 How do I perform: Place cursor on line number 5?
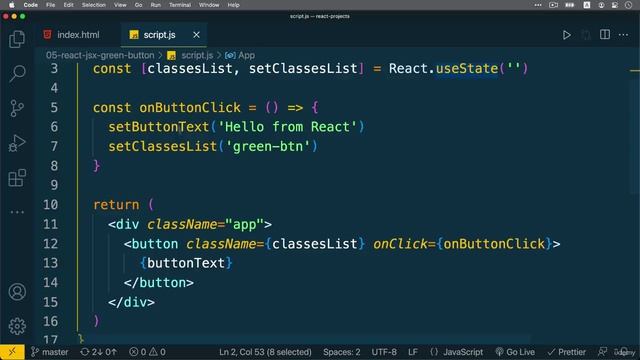click(54, 108)
